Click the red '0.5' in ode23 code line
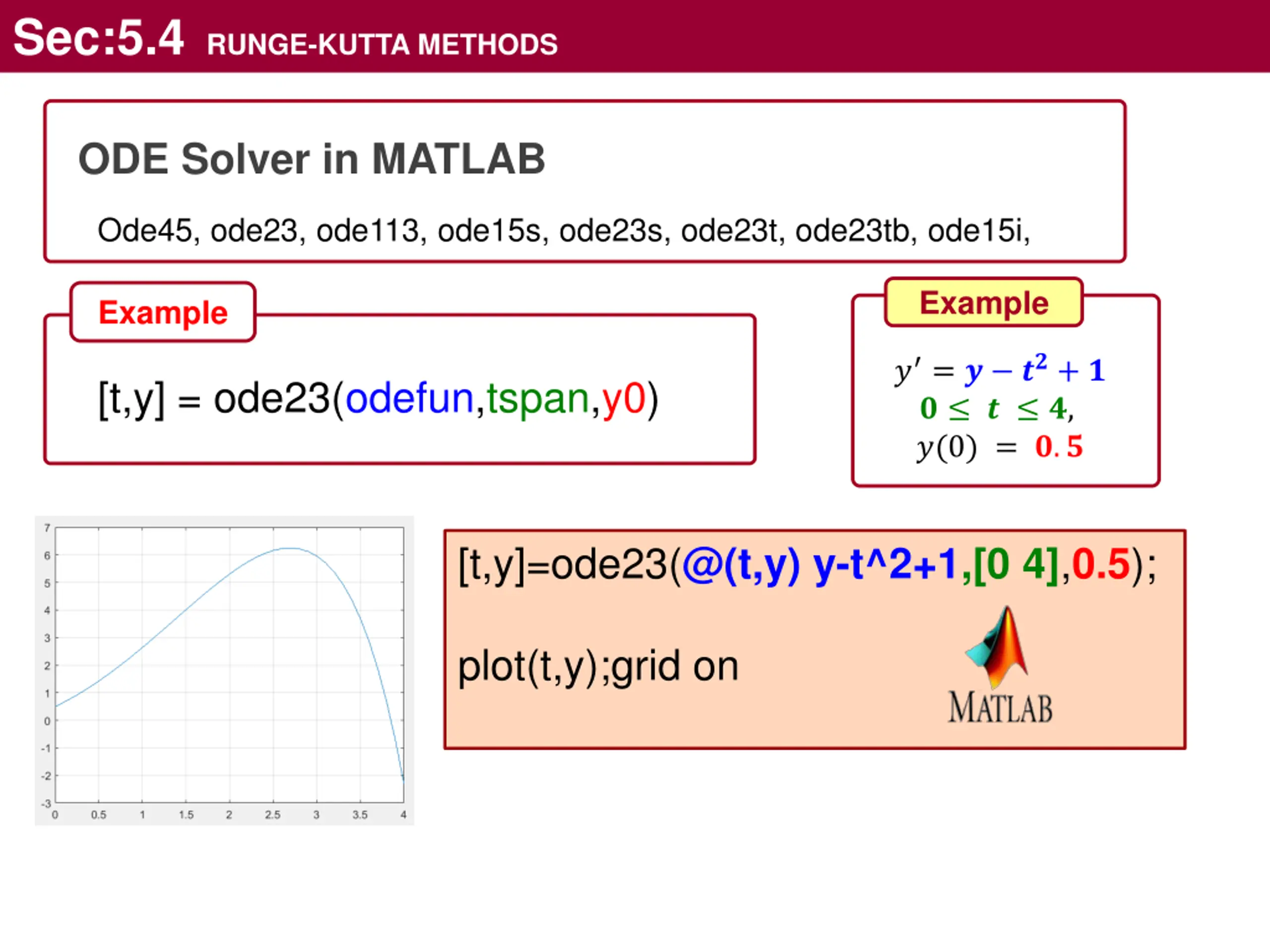 [1101, 564]
